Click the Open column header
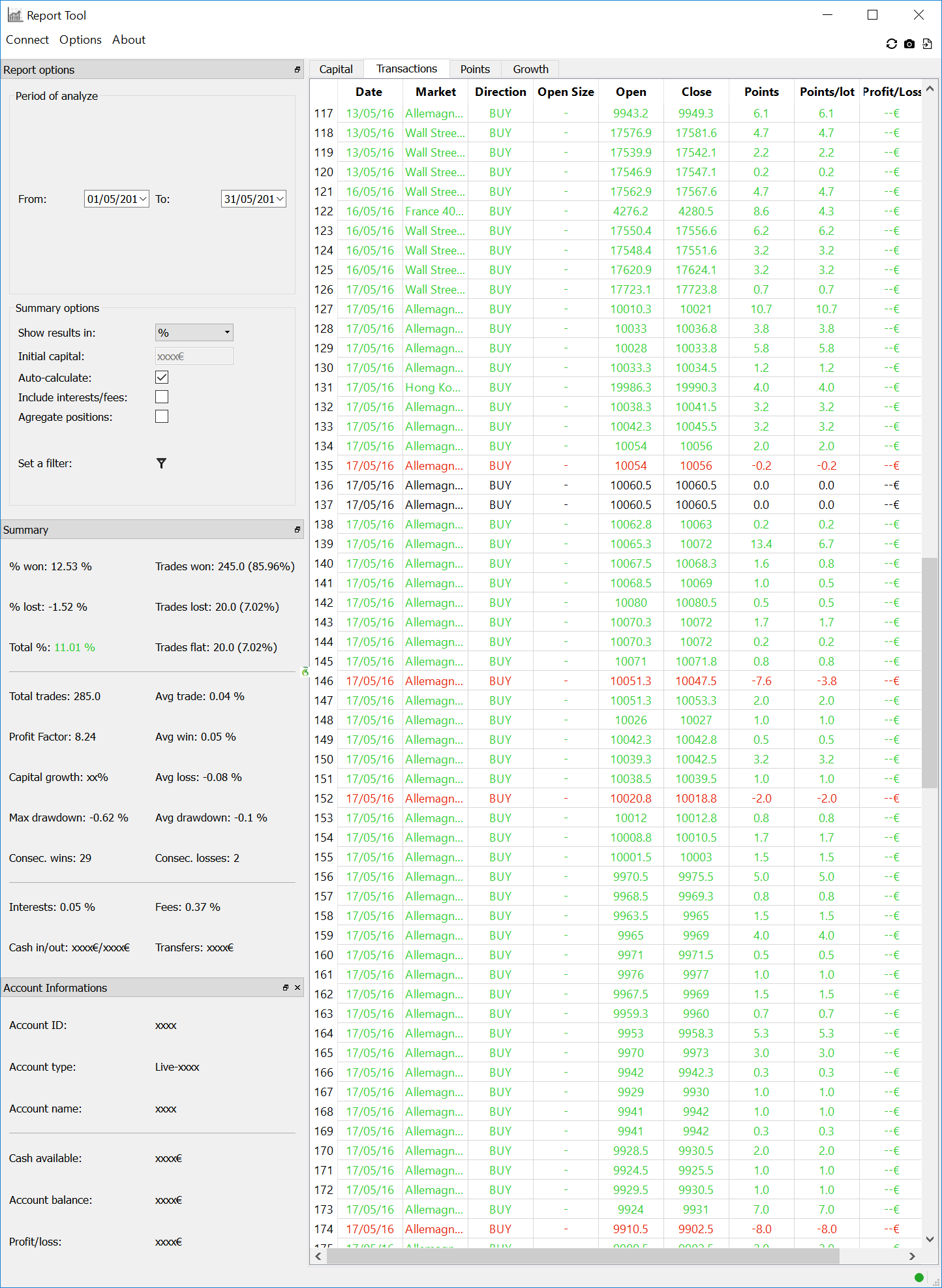 (631, 92)
